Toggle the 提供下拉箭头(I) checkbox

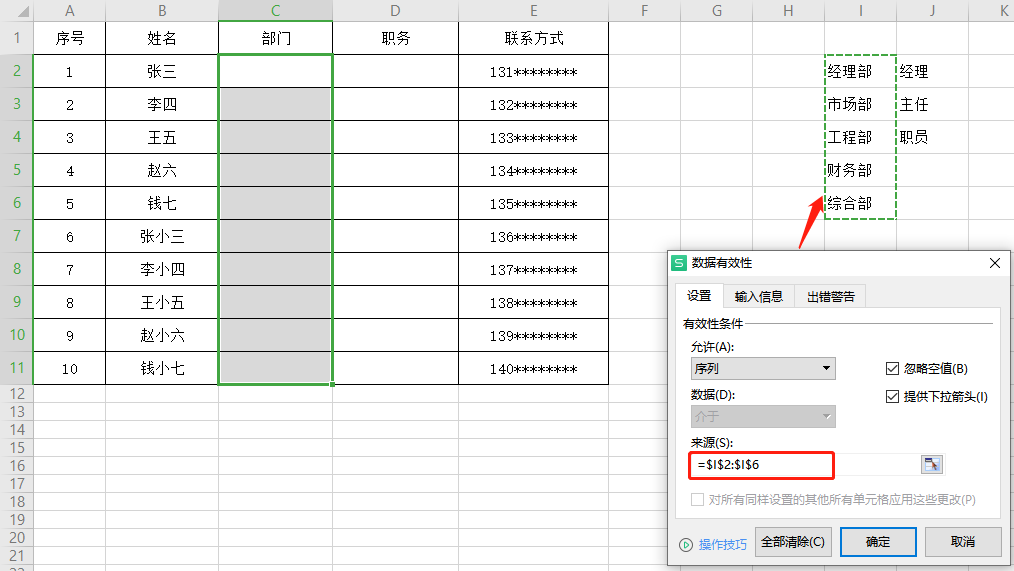coord(892,396)
